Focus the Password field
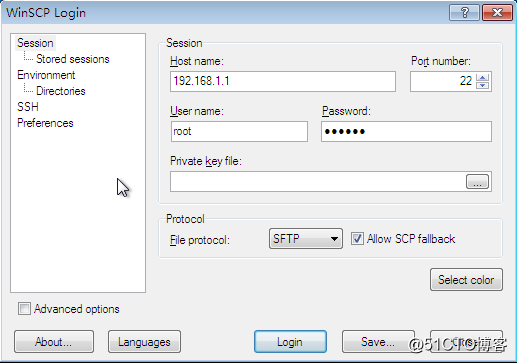This screenshot has width=517, height=363. 406,131
